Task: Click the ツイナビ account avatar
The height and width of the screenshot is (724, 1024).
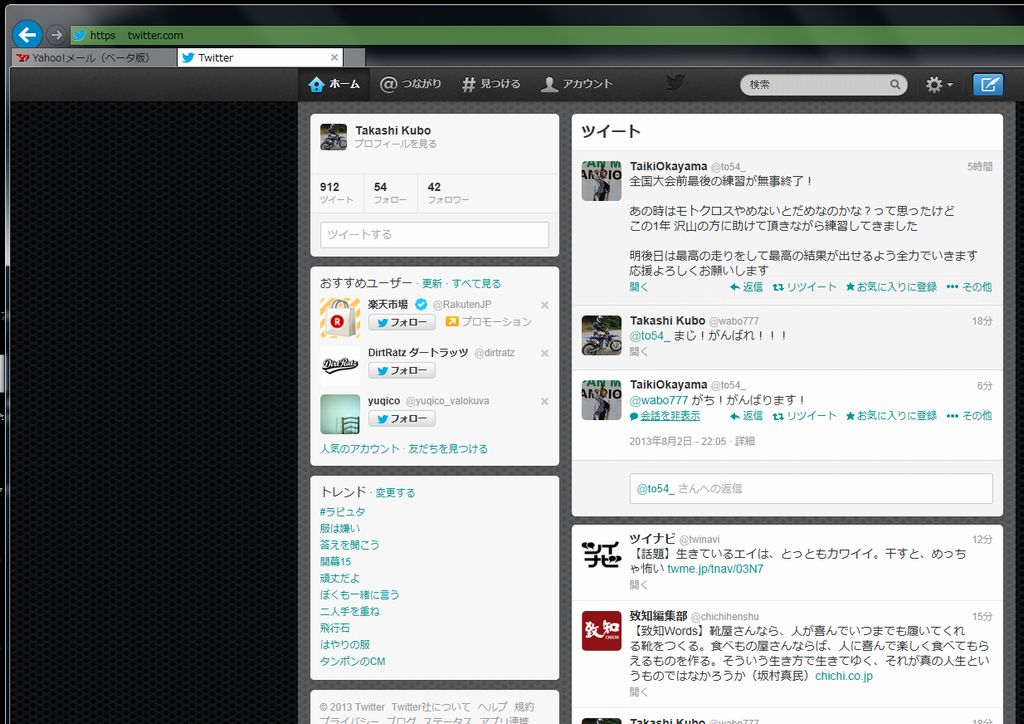Action: [x=601, y=556]
